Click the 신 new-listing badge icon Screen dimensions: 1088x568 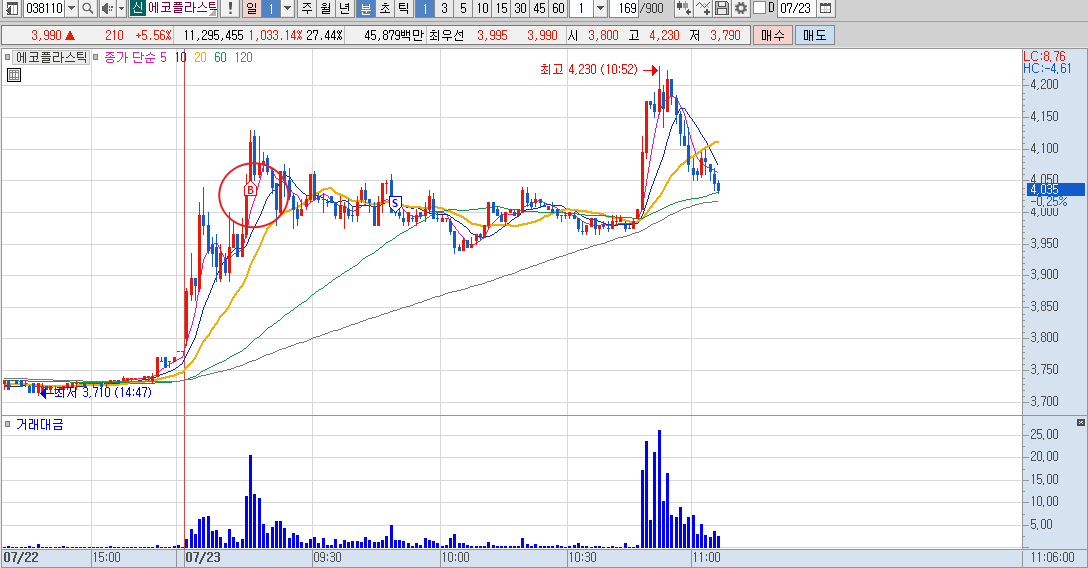137,8
